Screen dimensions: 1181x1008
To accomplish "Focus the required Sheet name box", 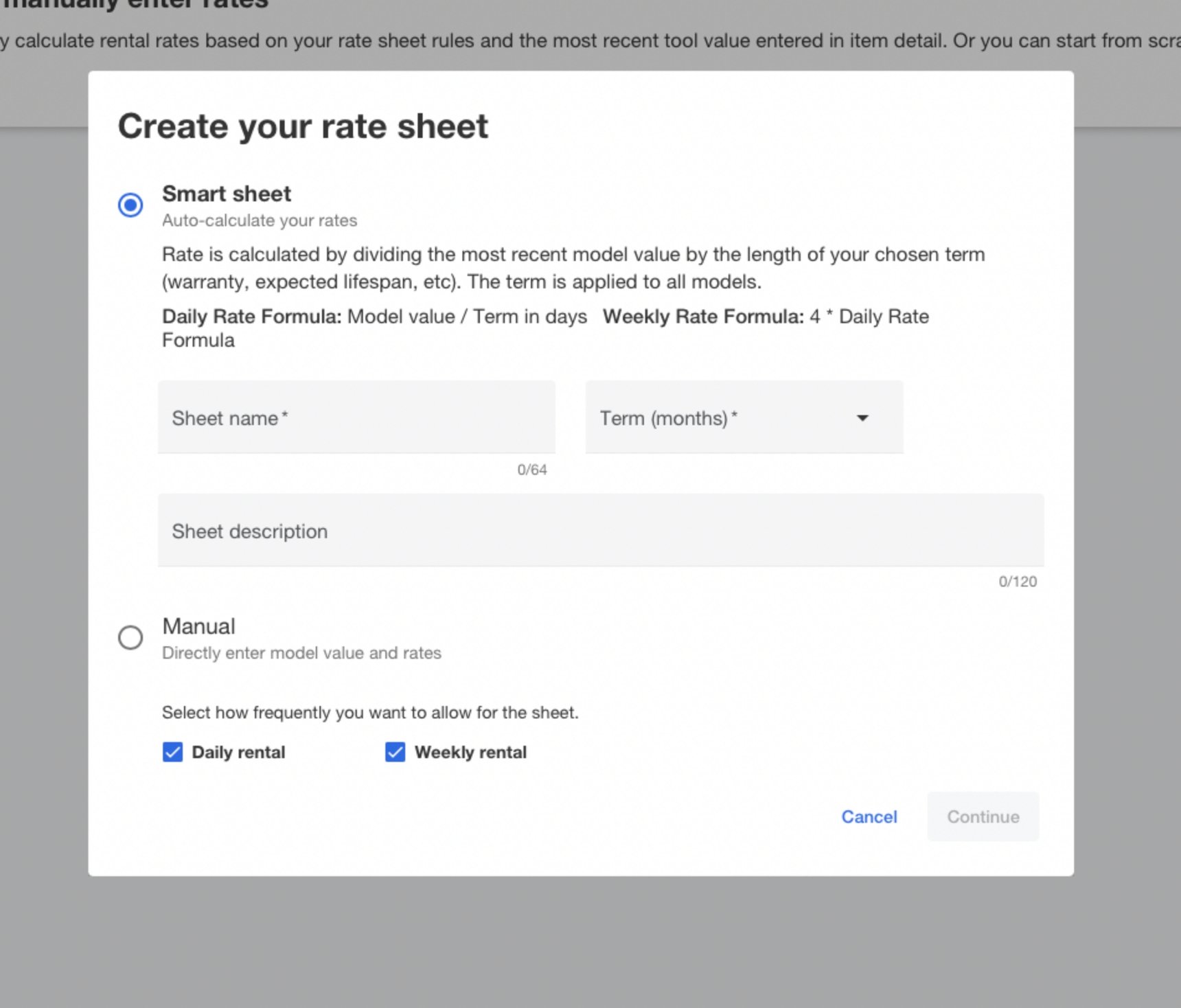I will coord(356,417).
